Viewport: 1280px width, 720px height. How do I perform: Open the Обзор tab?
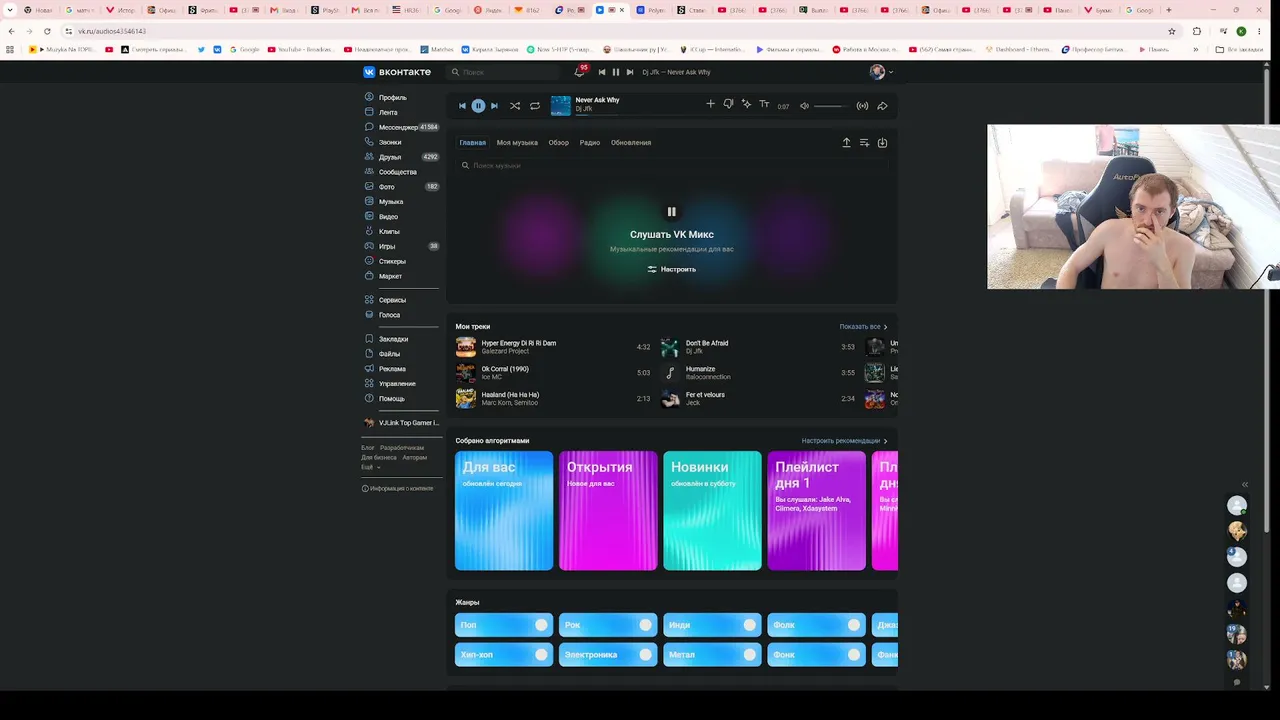pyautogui.click(x=558, y=142)
